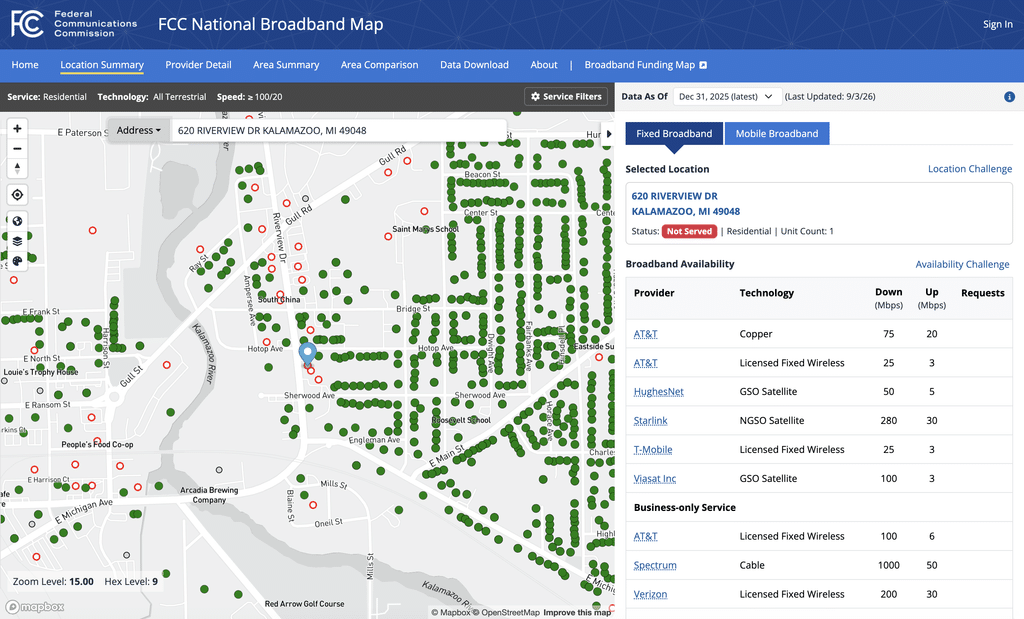This screenshot has width=1024, height=619.
Task: Click the Mapbox logo on the map
Action: (35, 607)
